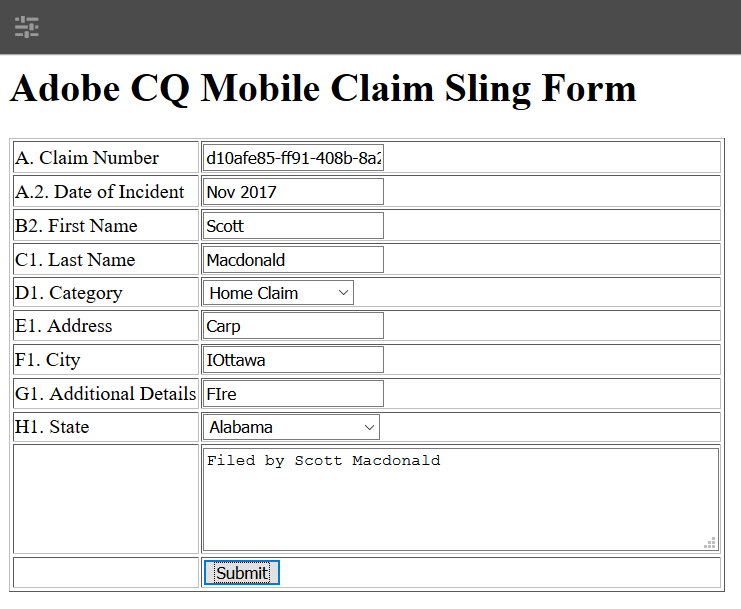Image resolution: width=741 pixels, height=609 pixels.
Task: Click the H1. State label
Action: click(52, 427)
